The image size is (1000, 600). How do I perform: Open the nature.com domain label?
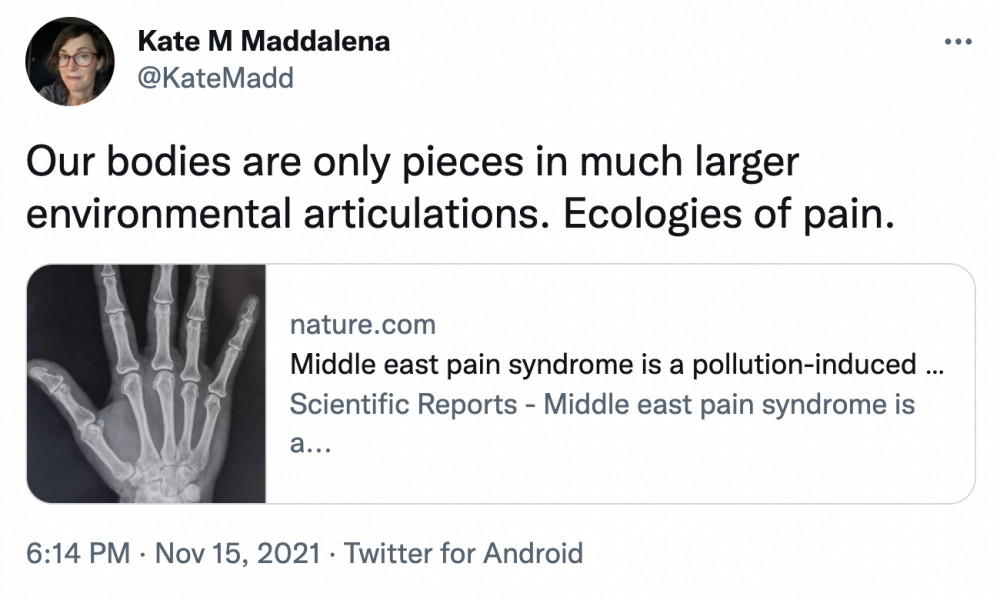point(362,325)
